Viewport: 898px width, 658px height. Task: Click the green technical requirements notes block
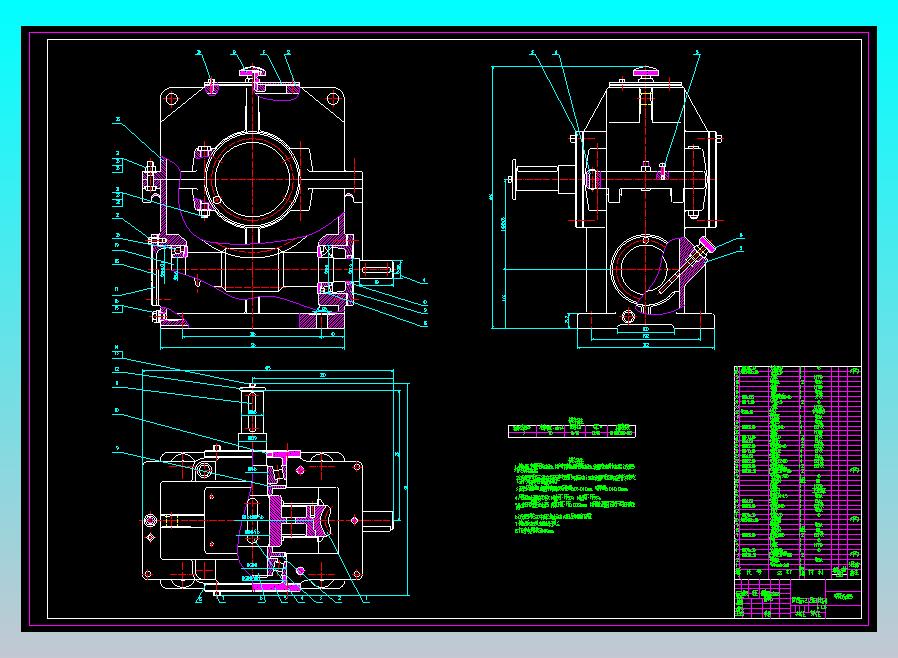[x=574, y=497]
